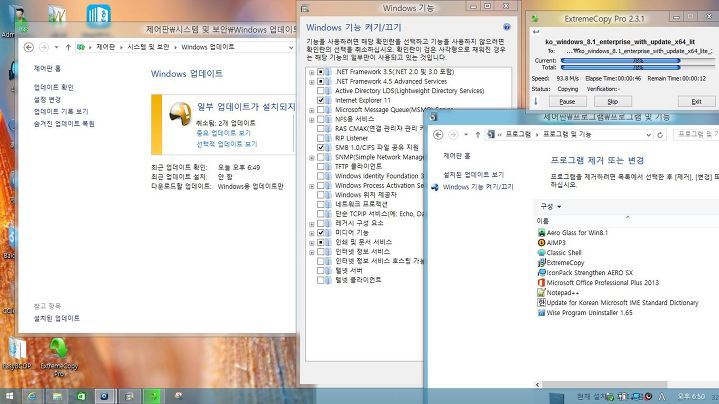Viewport: 719px width, 404px height.
Task: Enable Active Directory LDS checkbox
Action: coord(321,91)
